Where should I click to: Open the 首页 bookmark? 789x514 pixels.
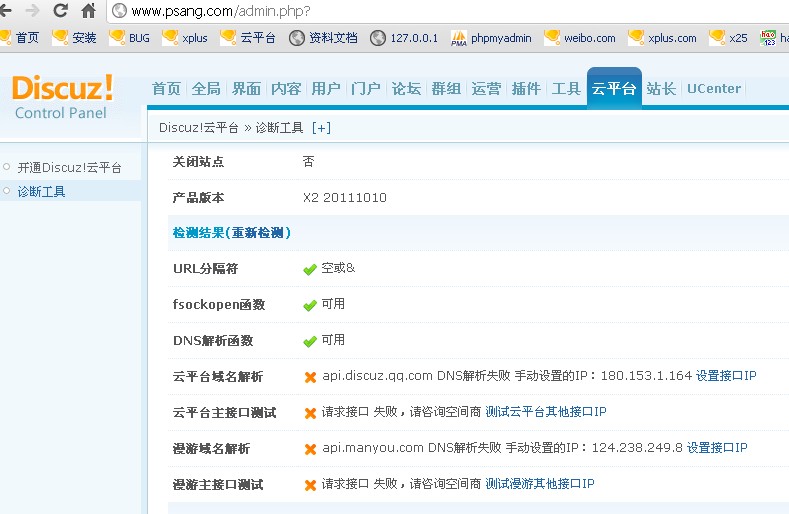coord(20,38)
